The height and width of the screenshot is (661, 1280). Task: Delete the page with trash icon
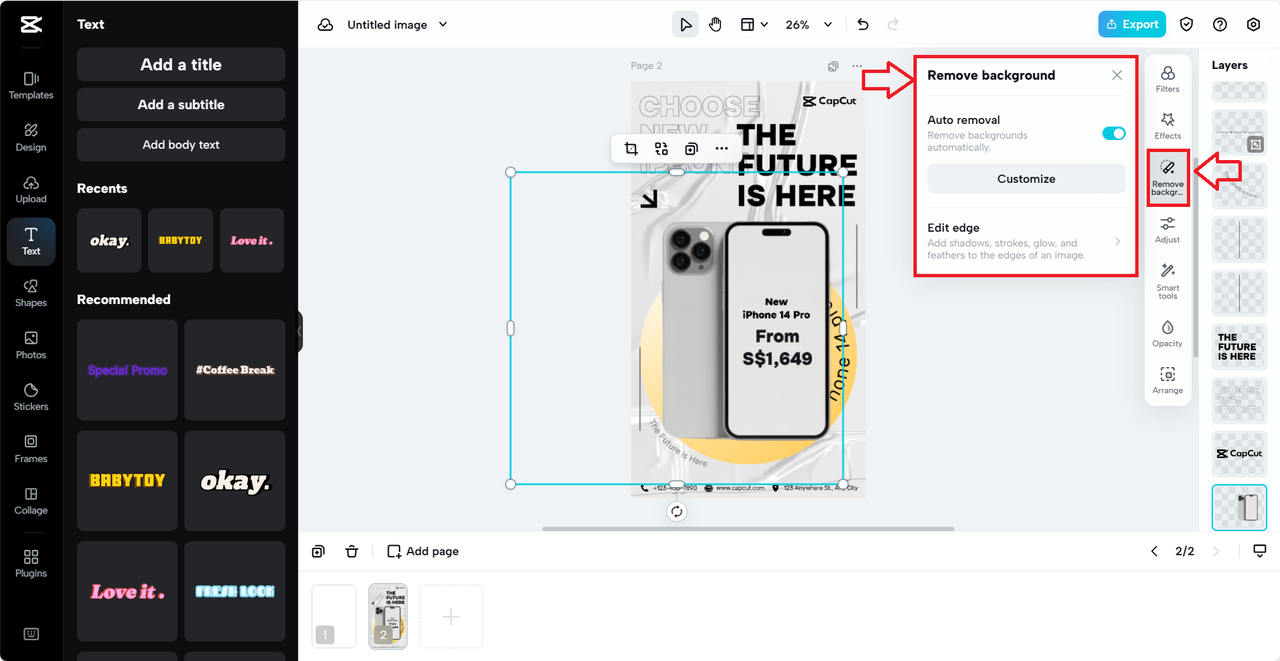pos(352,551)
